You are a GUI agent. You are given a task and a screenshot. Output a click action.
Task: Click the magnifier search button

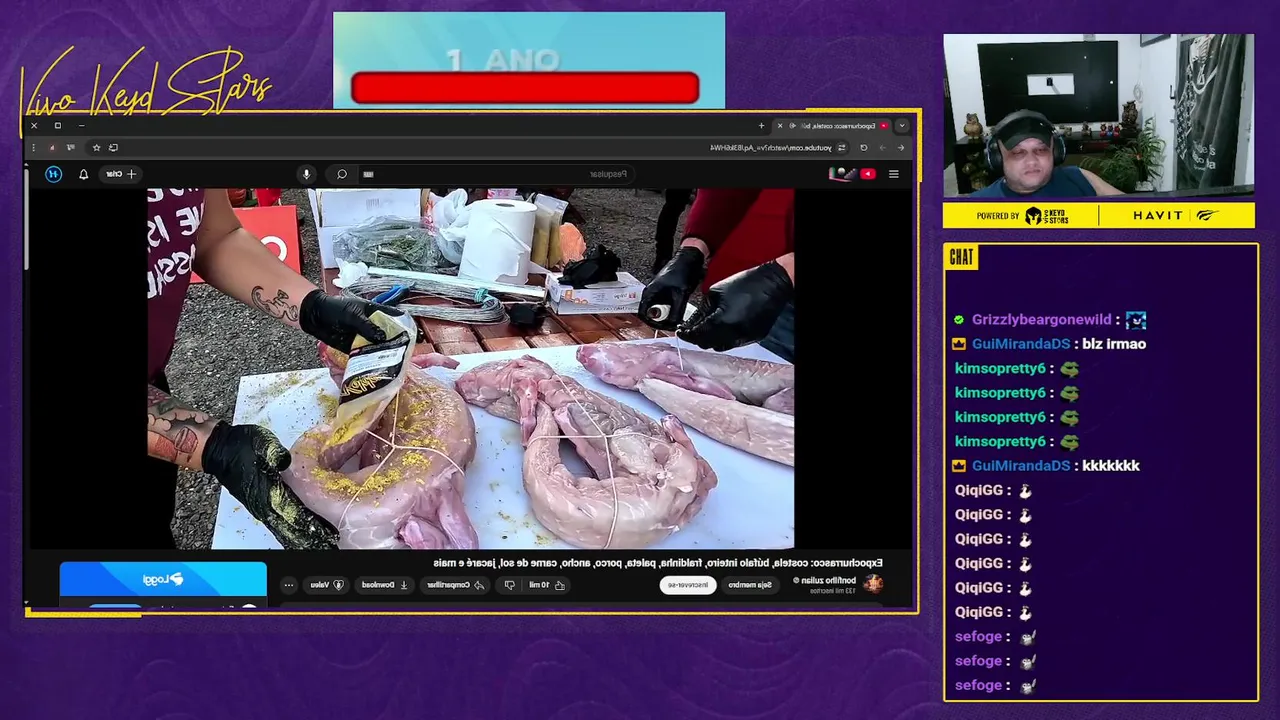341,174
